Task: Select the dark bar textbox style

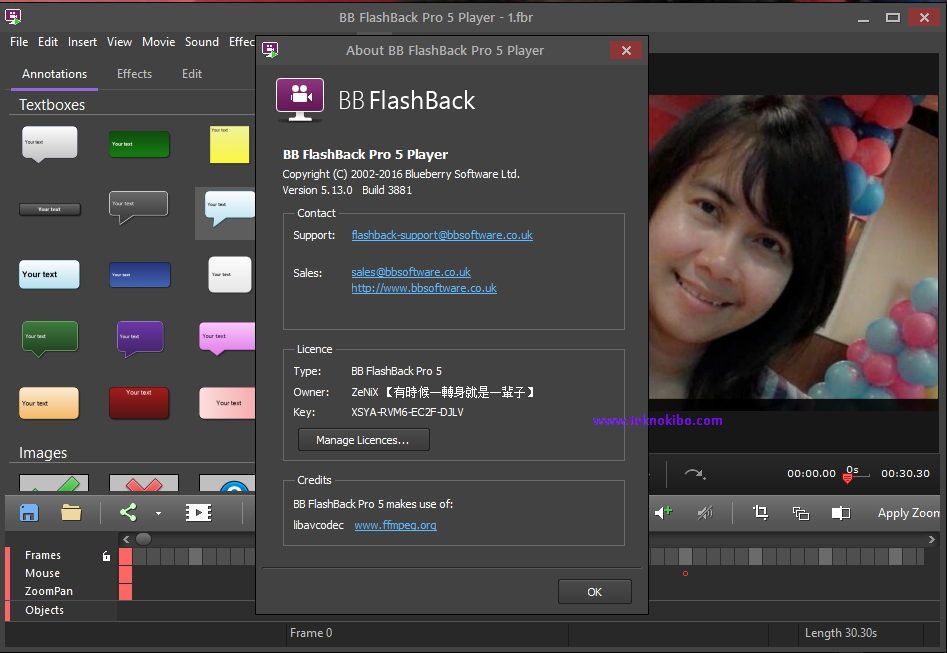Action: click(x=50, y=209)
